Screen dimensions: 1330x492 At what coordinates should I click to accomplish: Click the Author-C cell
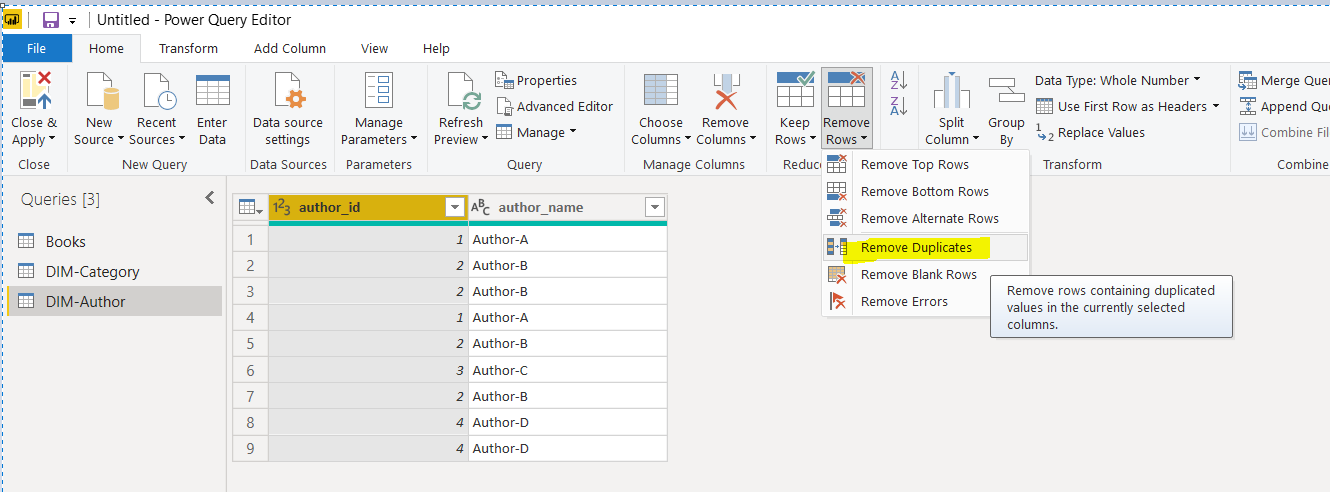tap(568, 370)
